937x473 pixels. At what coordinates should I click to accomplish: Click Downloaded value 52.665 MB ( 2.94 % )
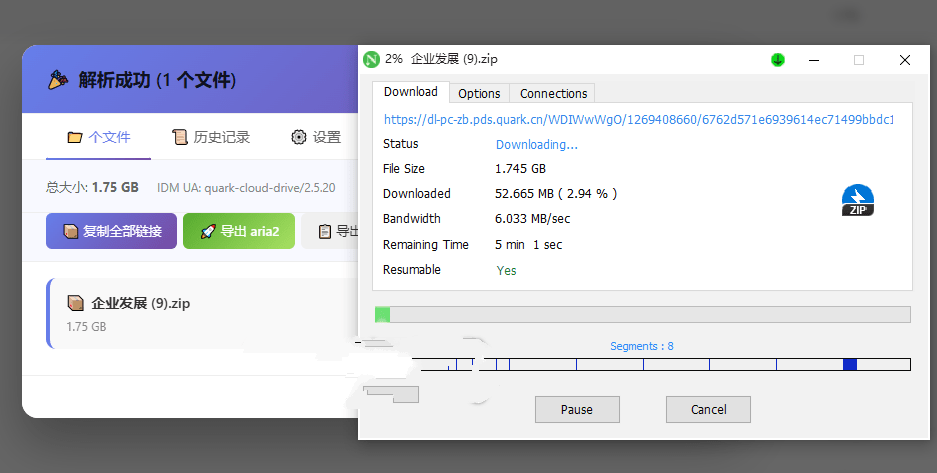pos(556,194)
